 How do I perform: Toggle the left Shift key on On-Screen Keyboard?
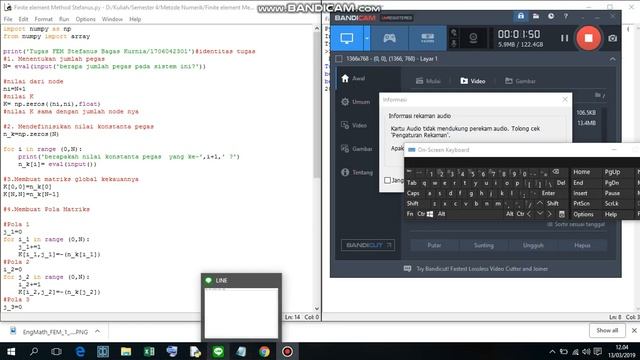coord(413,204)
